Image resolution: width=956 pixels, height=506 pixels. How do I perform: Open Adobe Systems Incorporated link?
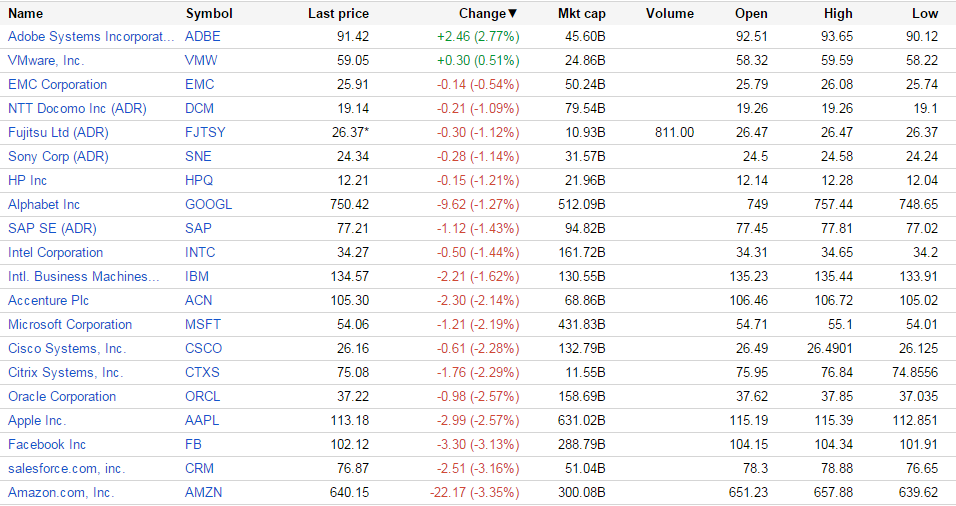tap(91, 36)
